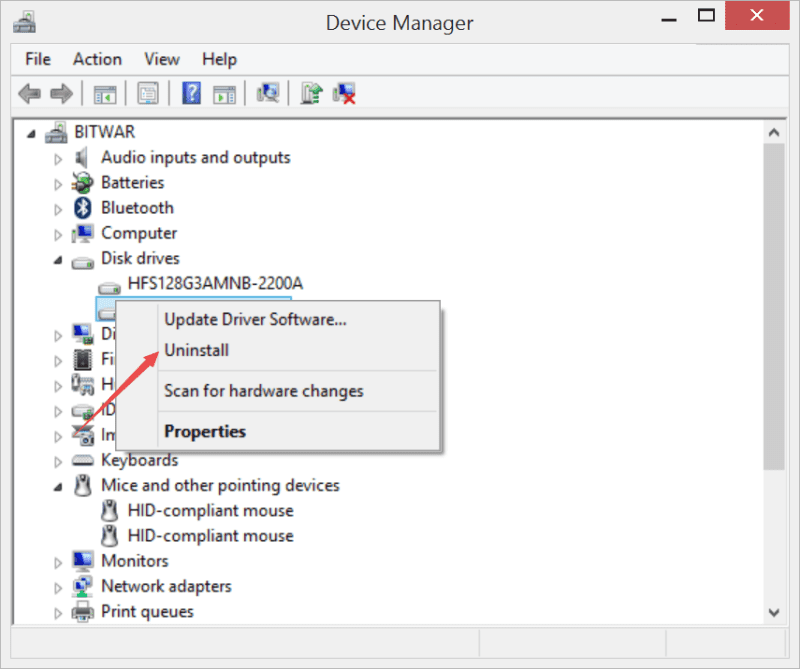The width and height of the screenshot is (800, 669).
Task: Open the Properties toolbar icon
Action: tap(148, 94)
